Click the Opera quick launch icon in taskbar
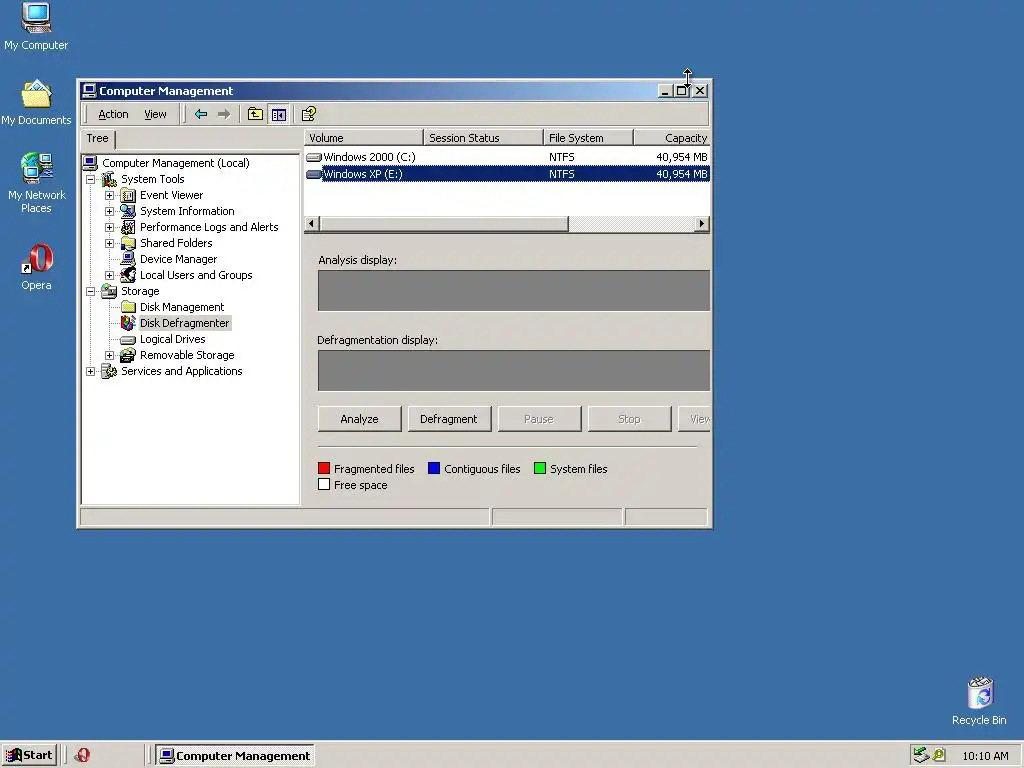Screen dimensions: 1024x768 pyautogui.click(x=82, y=756)
